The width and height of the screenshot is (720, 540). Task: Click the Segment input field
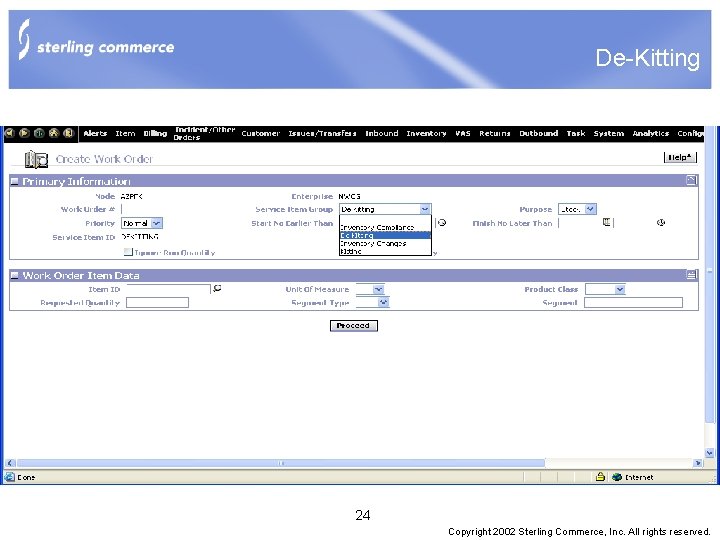pyautogui.click(x=633, y=303)
